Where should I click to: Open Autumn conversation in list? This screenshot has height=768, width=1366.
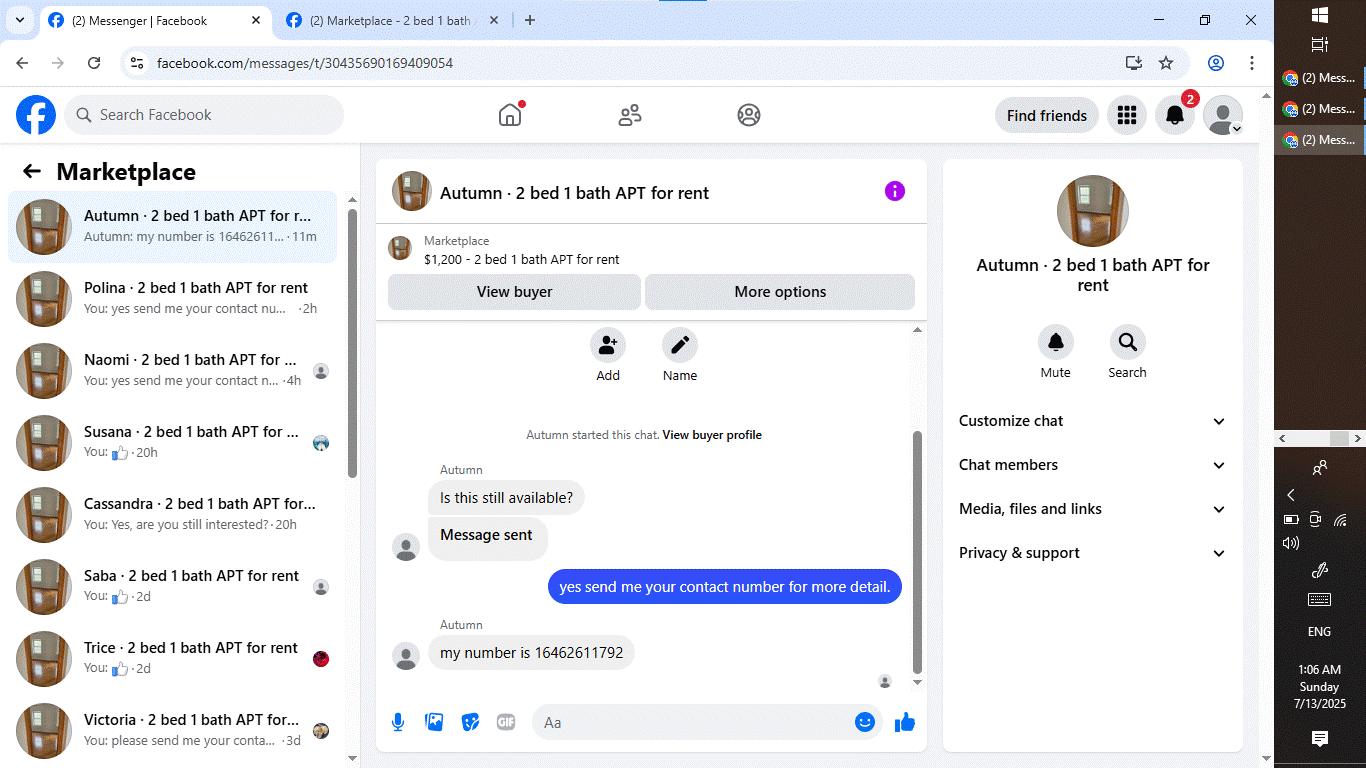point(172,227)
